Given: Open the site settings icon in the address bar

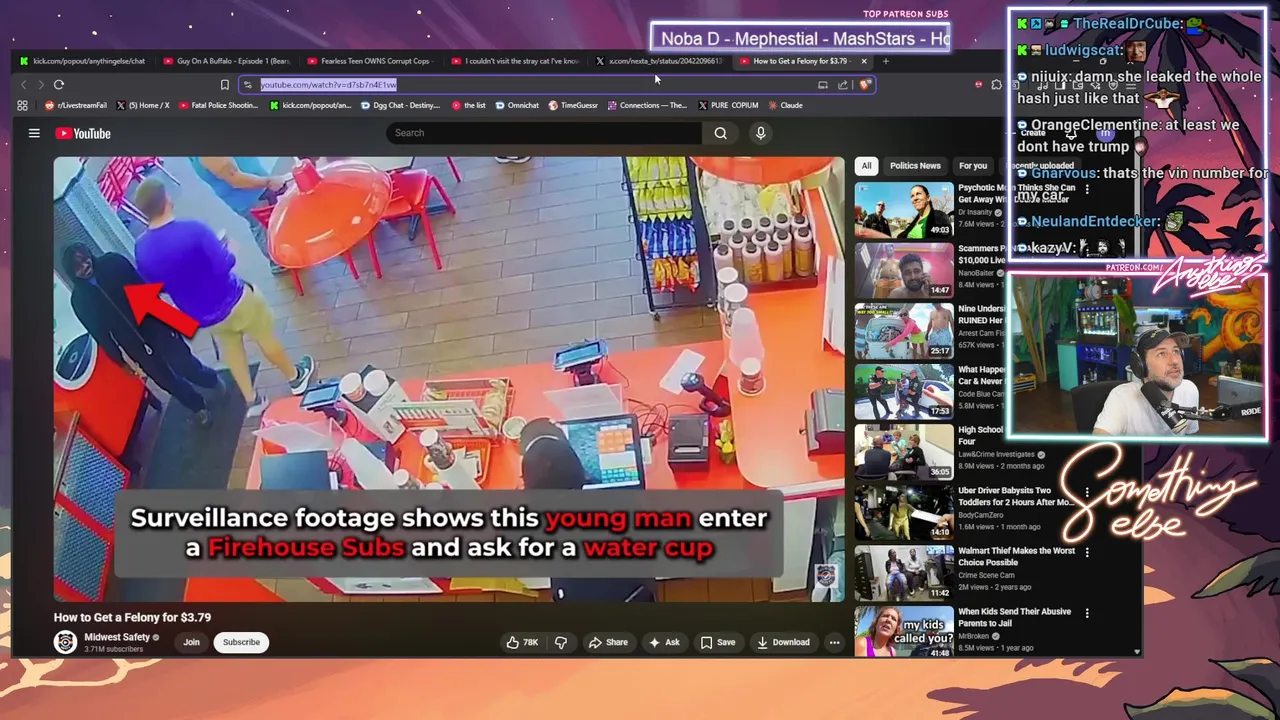Looking at the screenshot, I should (248, 85).
